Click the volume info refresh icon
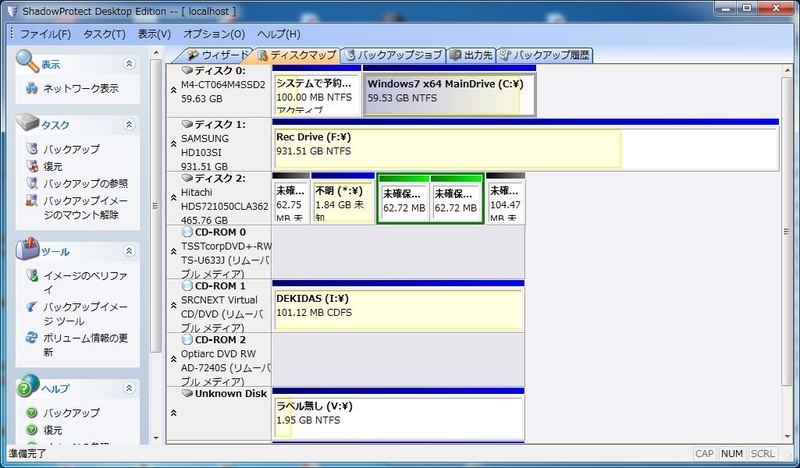800x468 pixels. click(x=32, y=337)
